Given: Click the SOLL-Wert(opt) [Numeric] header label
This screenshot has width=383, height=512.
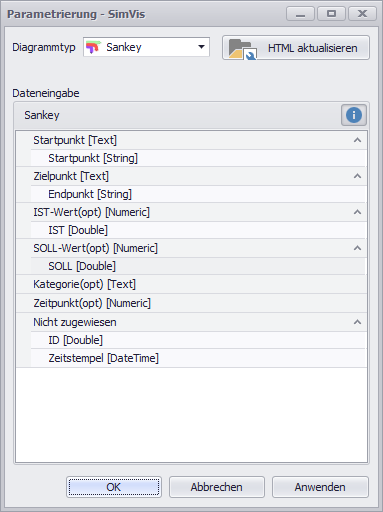Looking at the screenshot, I should (95, 248).
